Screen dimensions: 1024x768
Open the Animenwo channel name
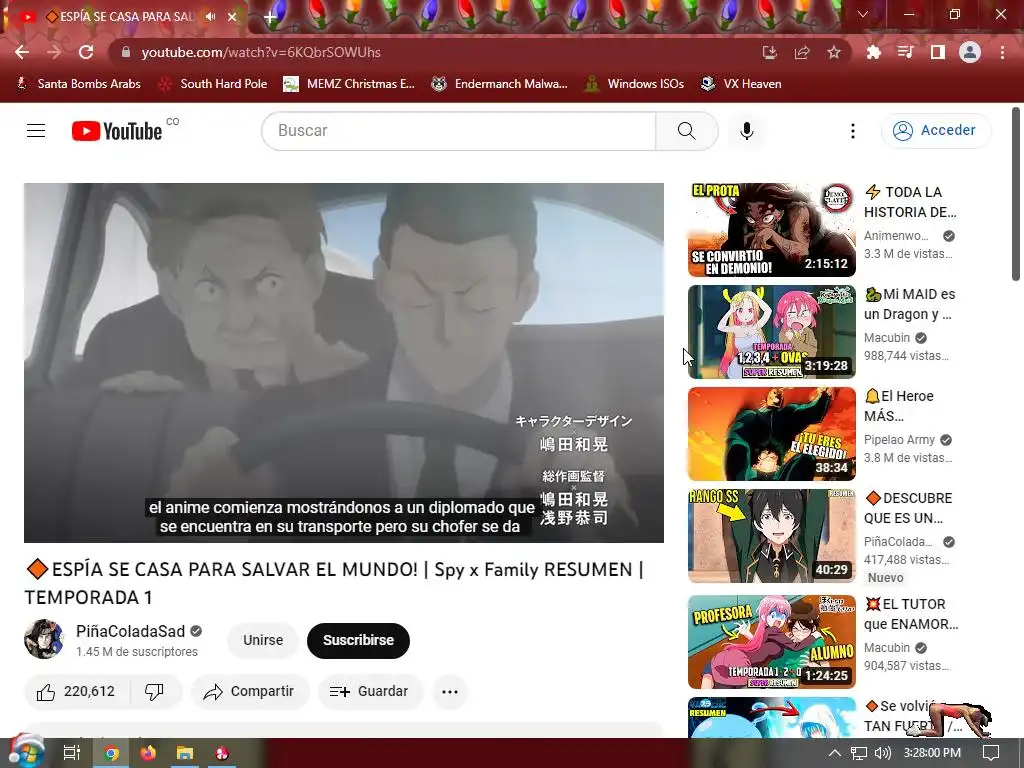896,236
